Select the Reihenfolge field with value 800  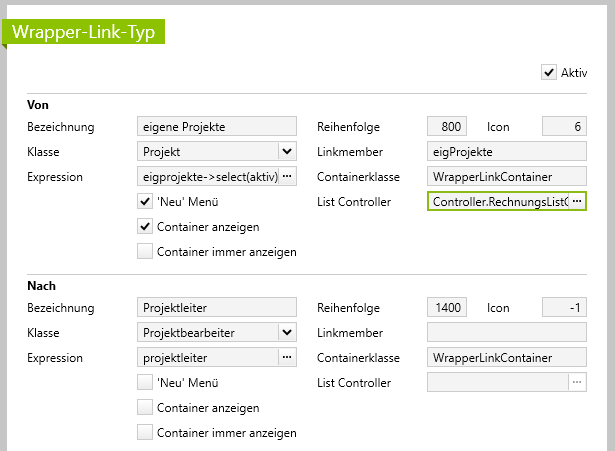(x=446, y=126)
